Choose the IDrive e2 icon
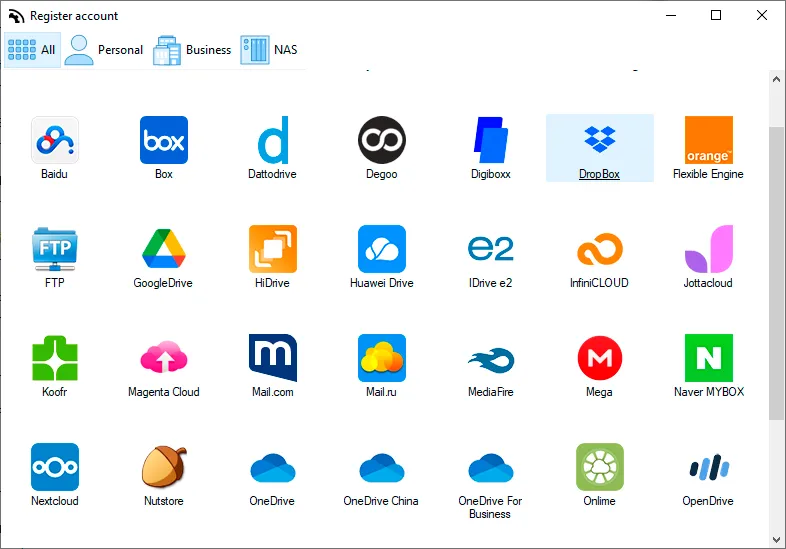This screenshot has height=549, width=786. point(491,249)
